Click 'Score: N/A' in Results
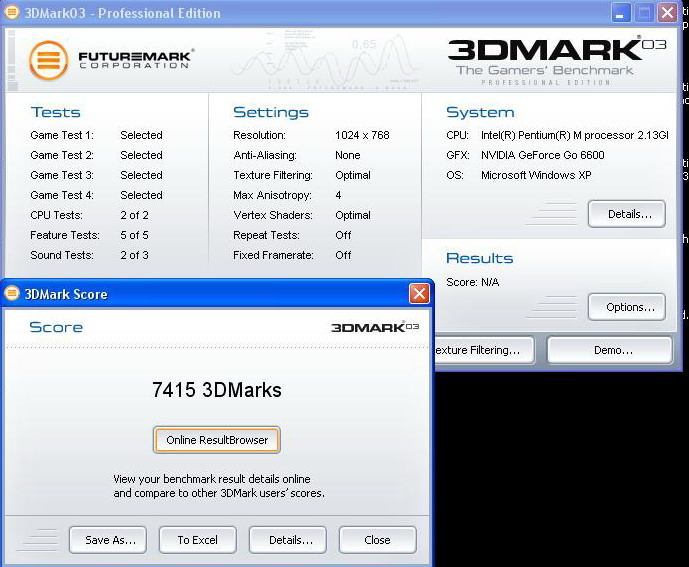Image resolution: width=689 pixels, height=567 pixels. [x=472, y=282]
